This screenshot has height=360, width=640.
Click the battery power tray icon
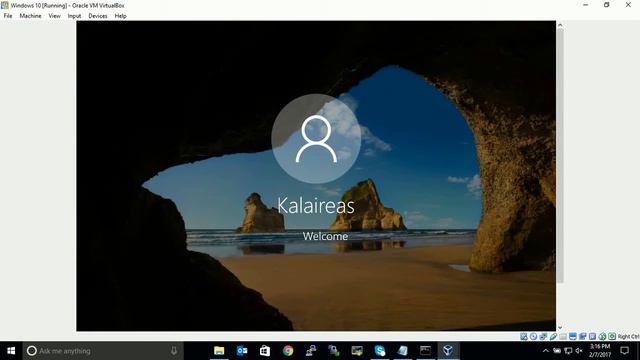(557, 351)
